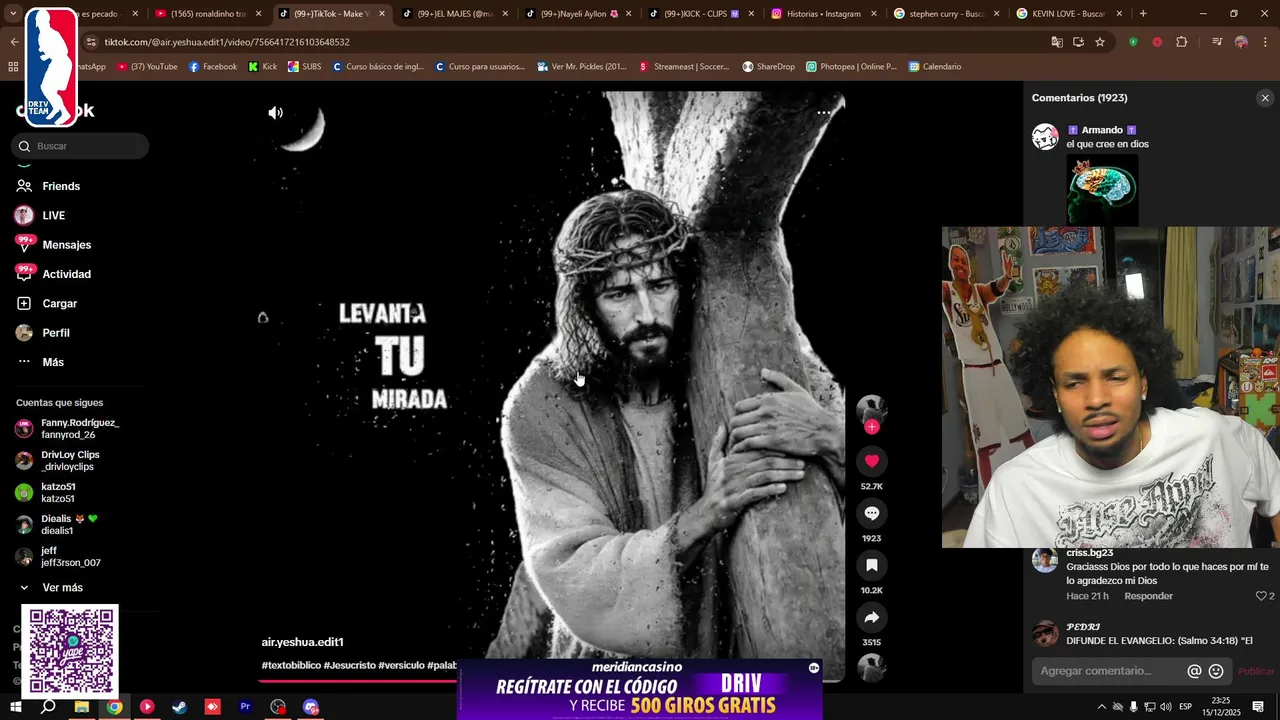Open a new browser tab with the plus button
1280x720 pixels.
[1143, 14]
